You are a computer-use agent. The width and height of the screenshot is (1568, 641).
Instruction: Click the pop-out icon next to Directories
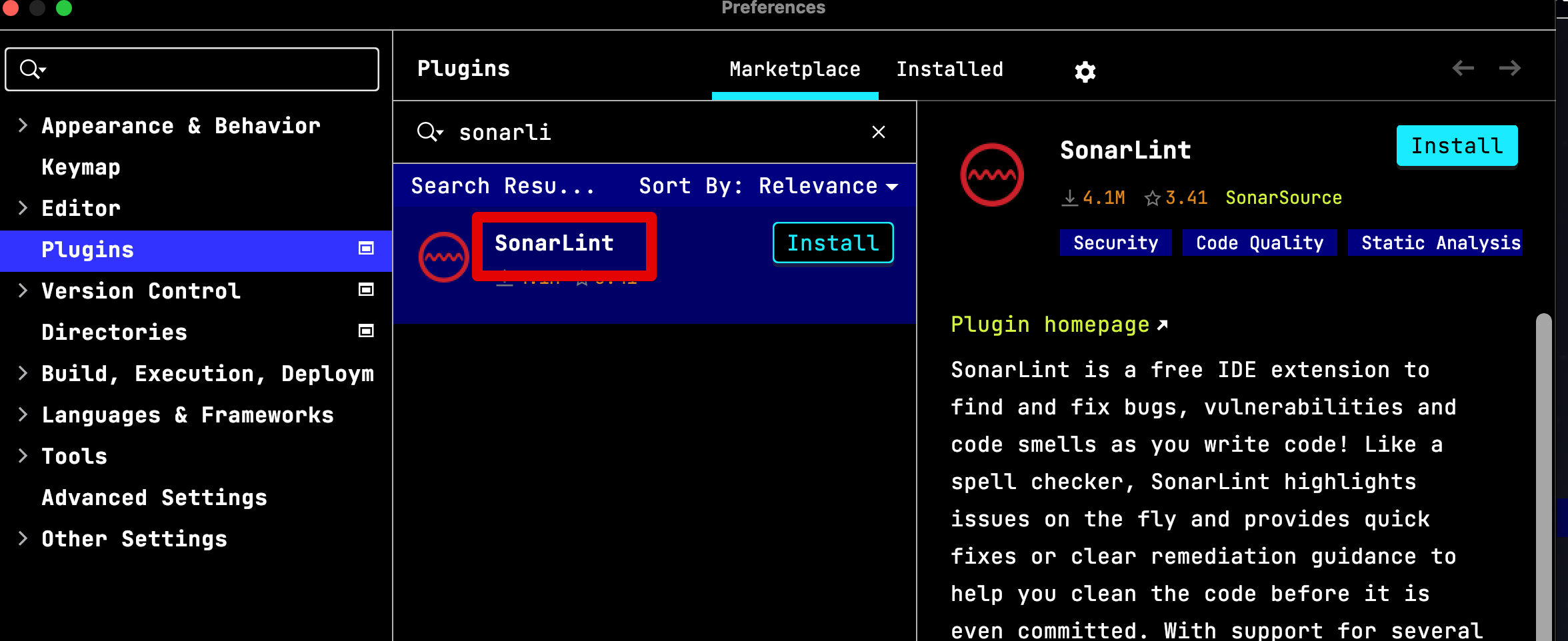click(x=366, y=330)
